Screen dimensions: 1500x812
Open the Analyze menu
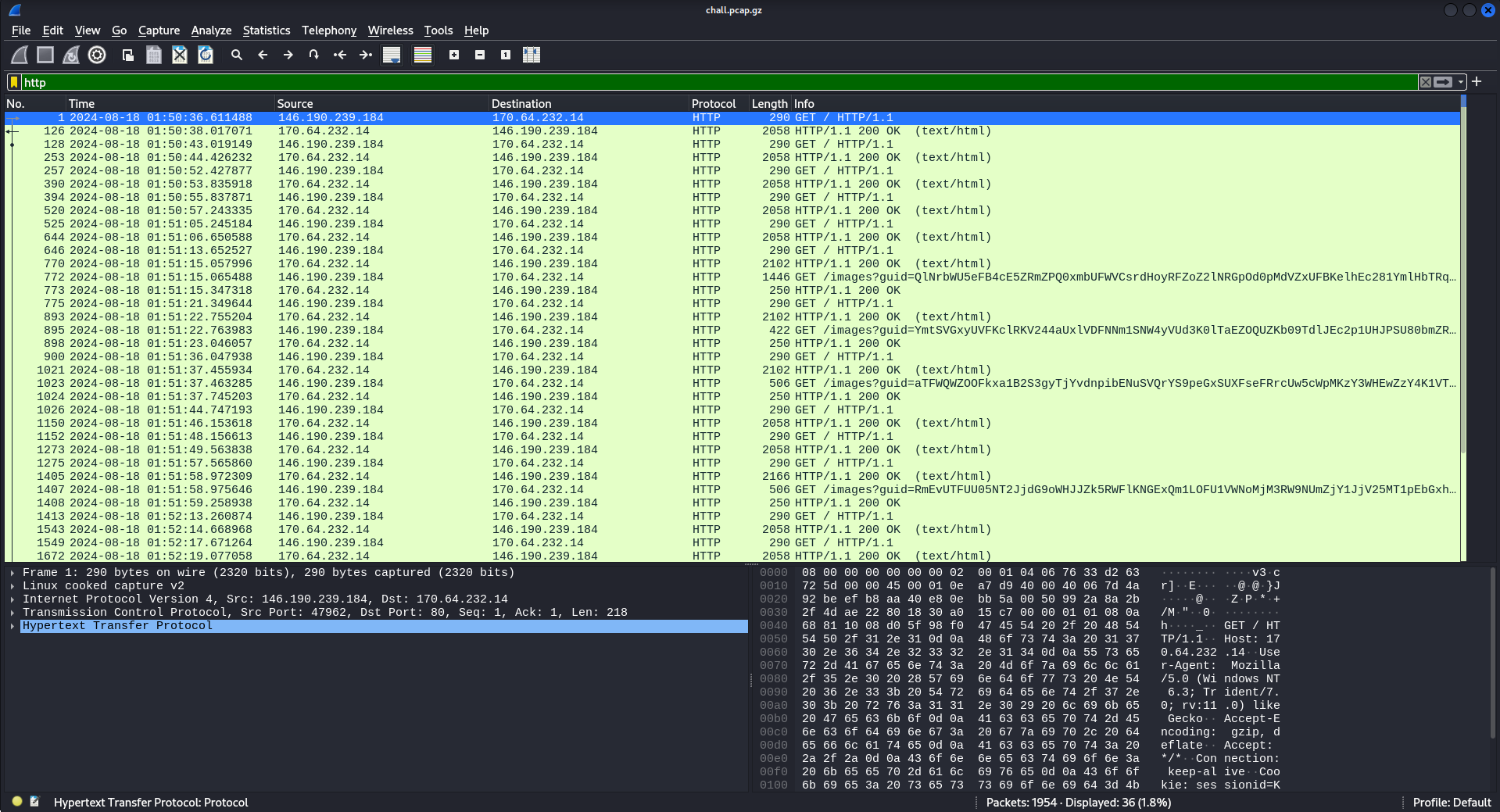[211, 30]
